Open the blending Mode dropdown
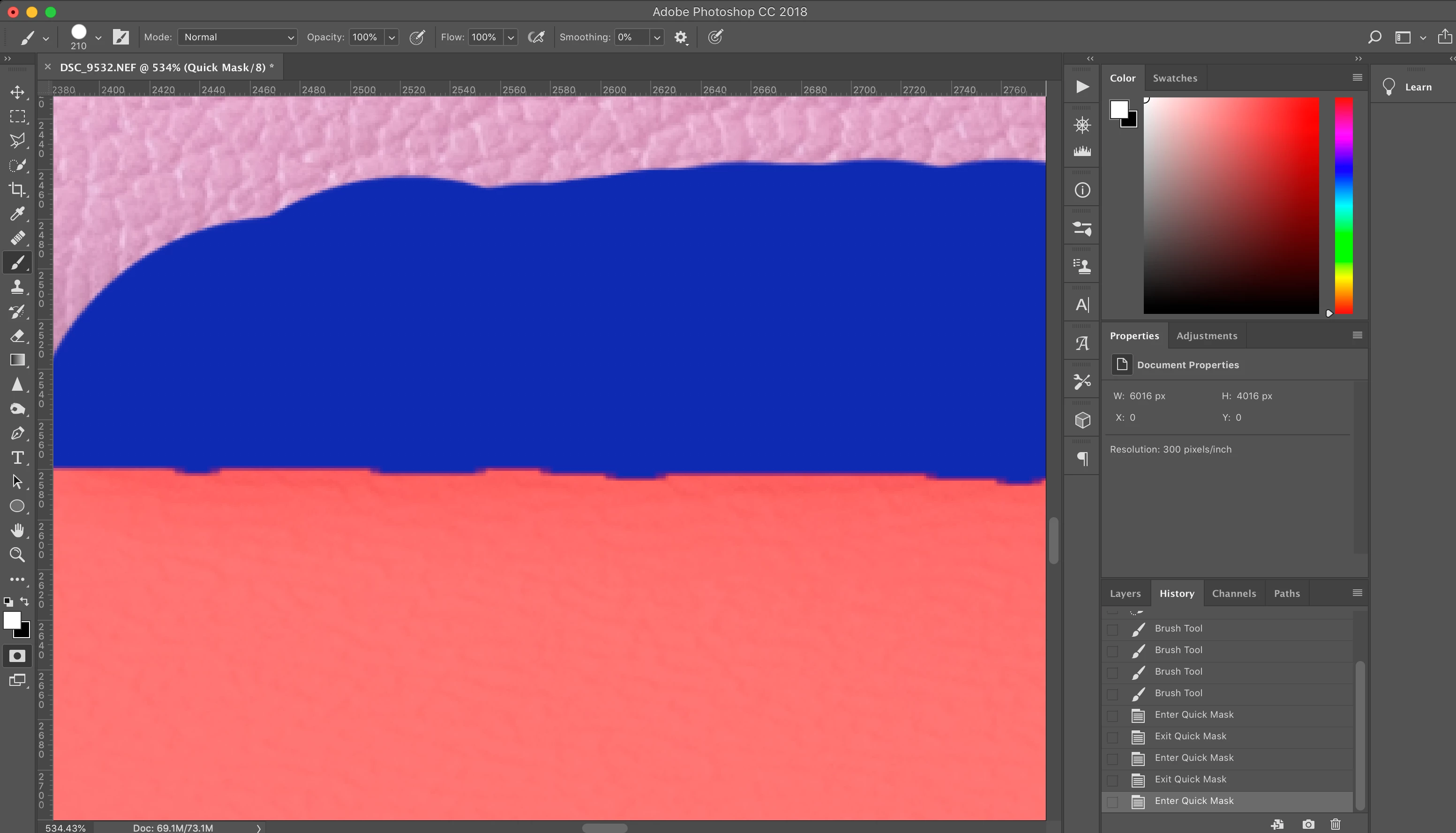 [237, 37]
